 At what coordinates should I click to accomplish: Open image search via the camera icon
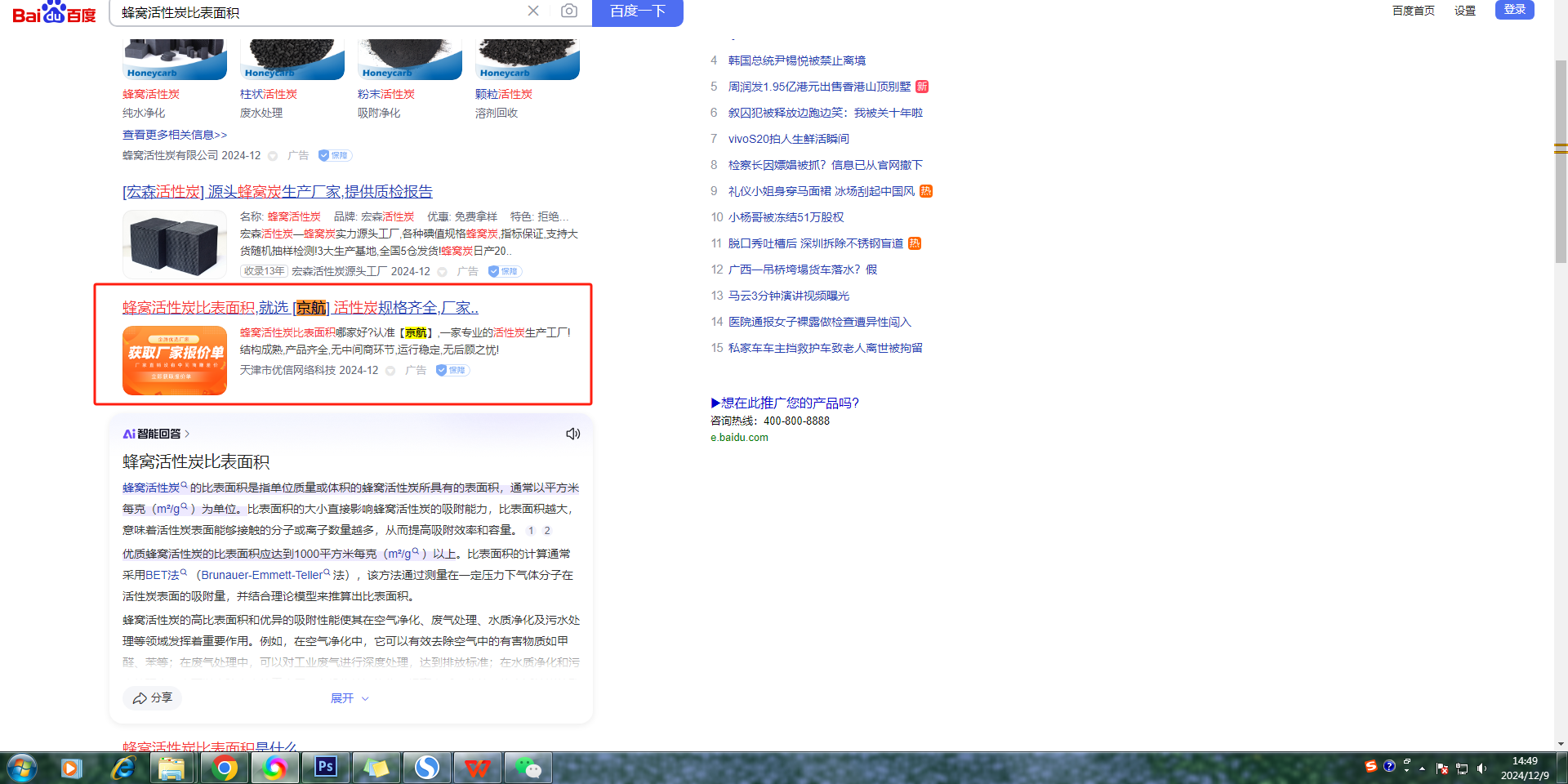click(569, 11)
